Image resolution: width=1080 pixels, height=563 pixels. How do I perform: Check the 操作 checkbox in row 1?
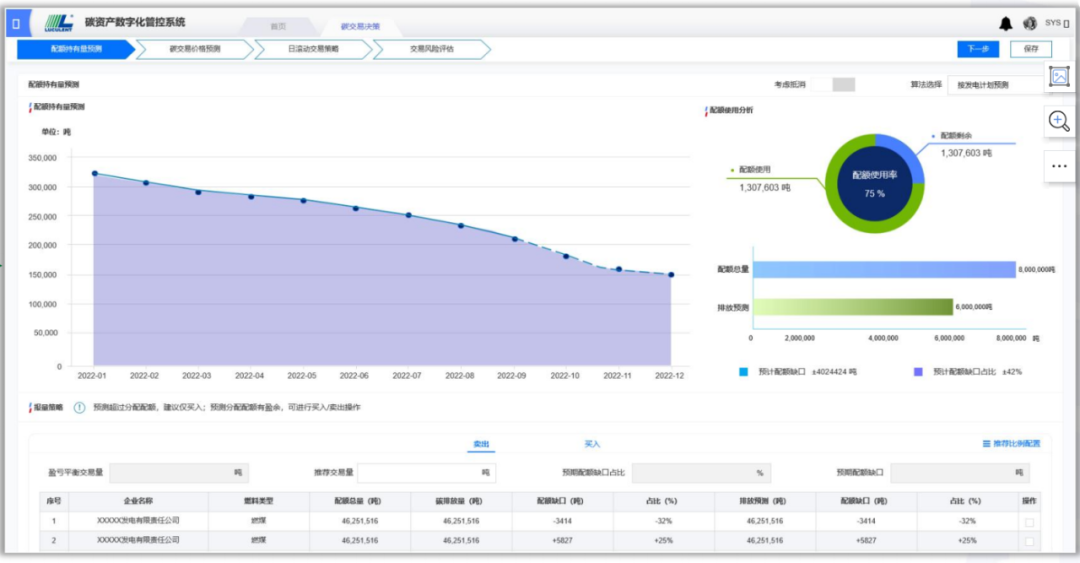coord(1030,522)
